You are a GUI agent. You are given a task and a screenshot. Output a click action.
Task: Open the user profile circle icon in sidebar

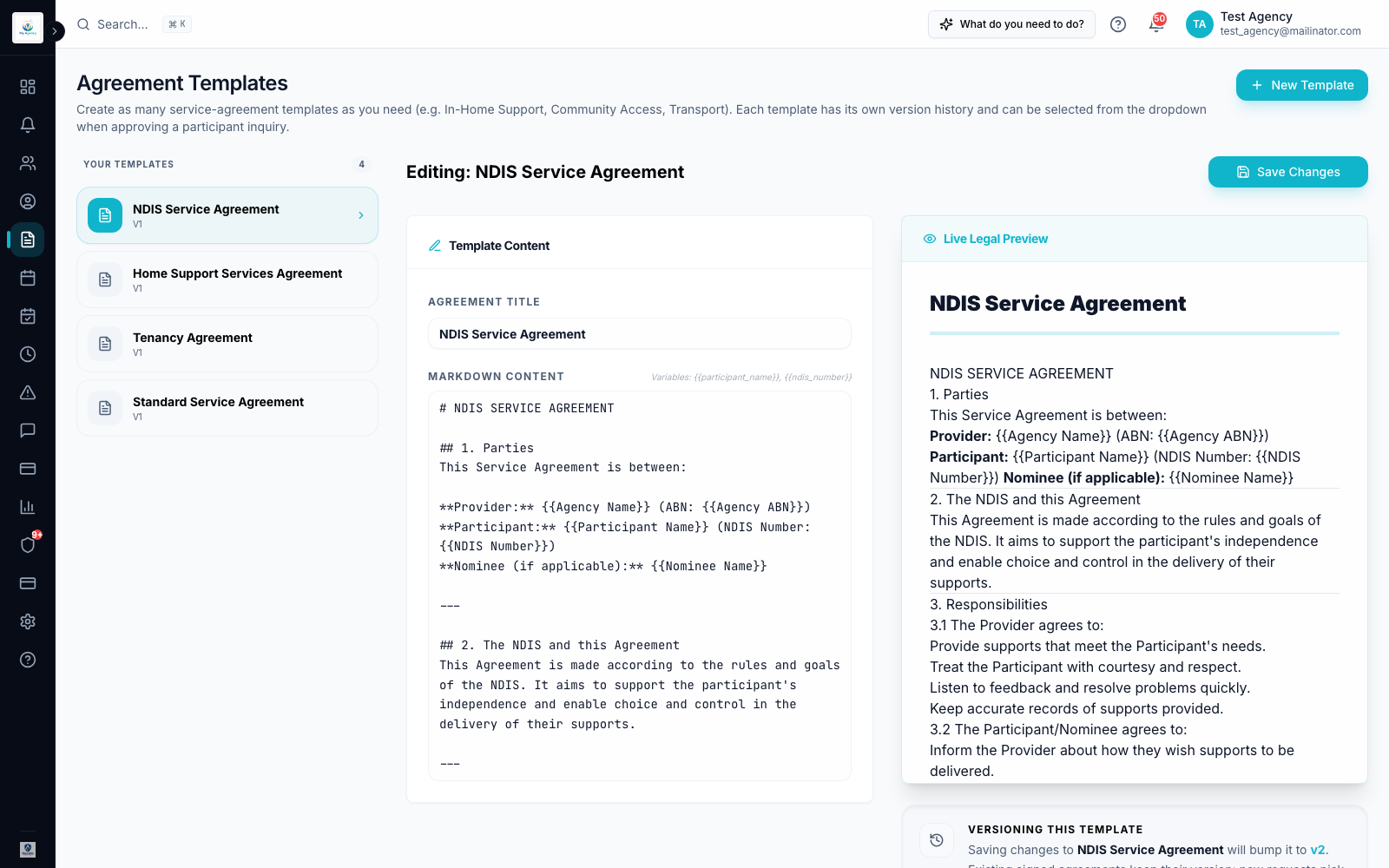28,201
